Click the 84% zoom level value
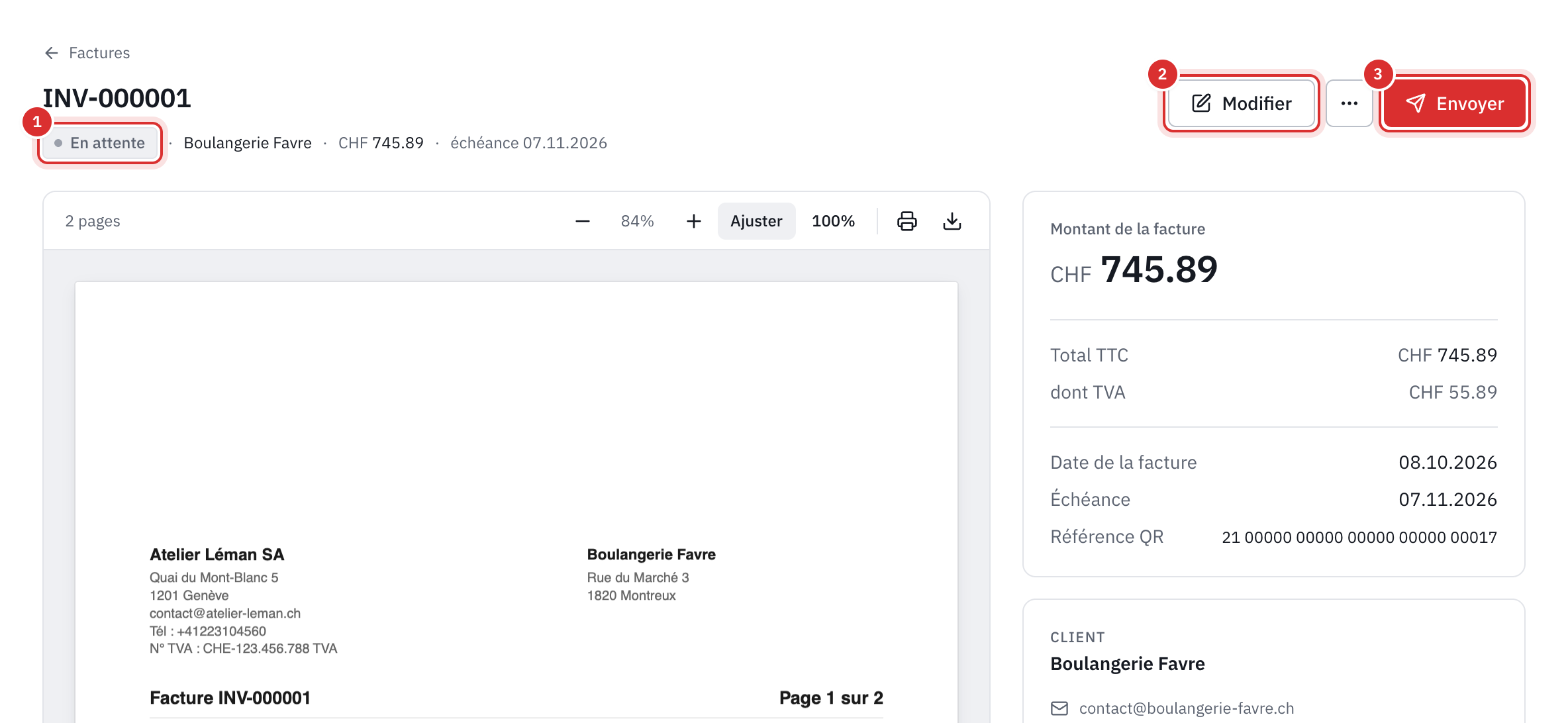 637,221
